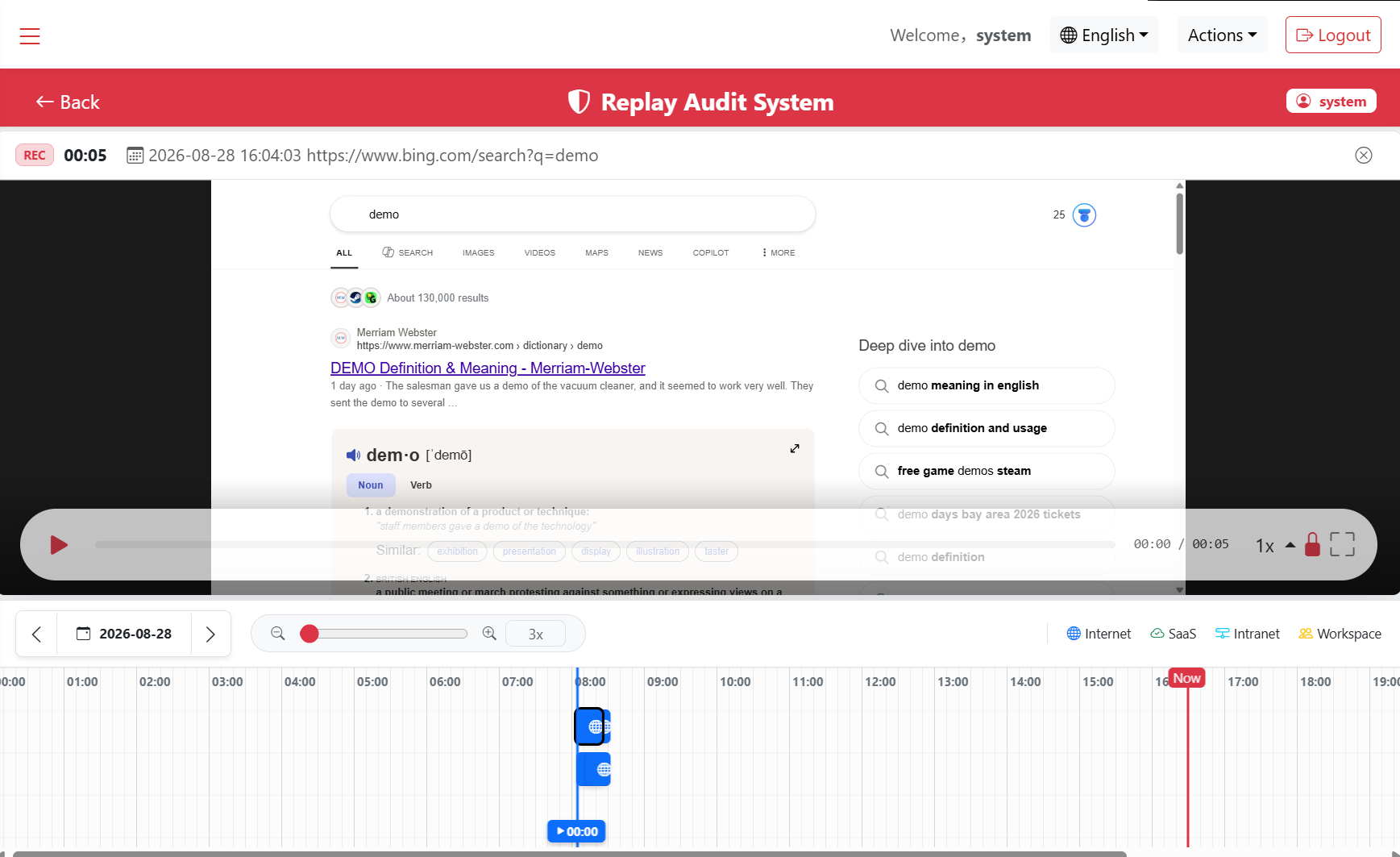This screenshot has width=1400, height=857.
Task: Select the MAPS tab
Action: (596, 253)
